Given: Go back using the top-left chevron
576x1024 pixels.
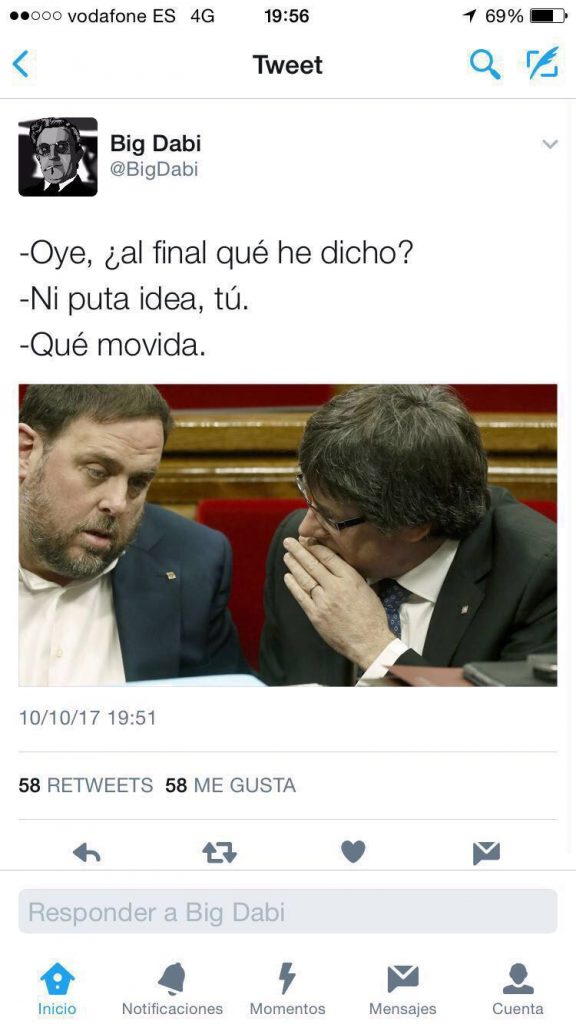Looking at the screenshot, I should click(21, 65).
